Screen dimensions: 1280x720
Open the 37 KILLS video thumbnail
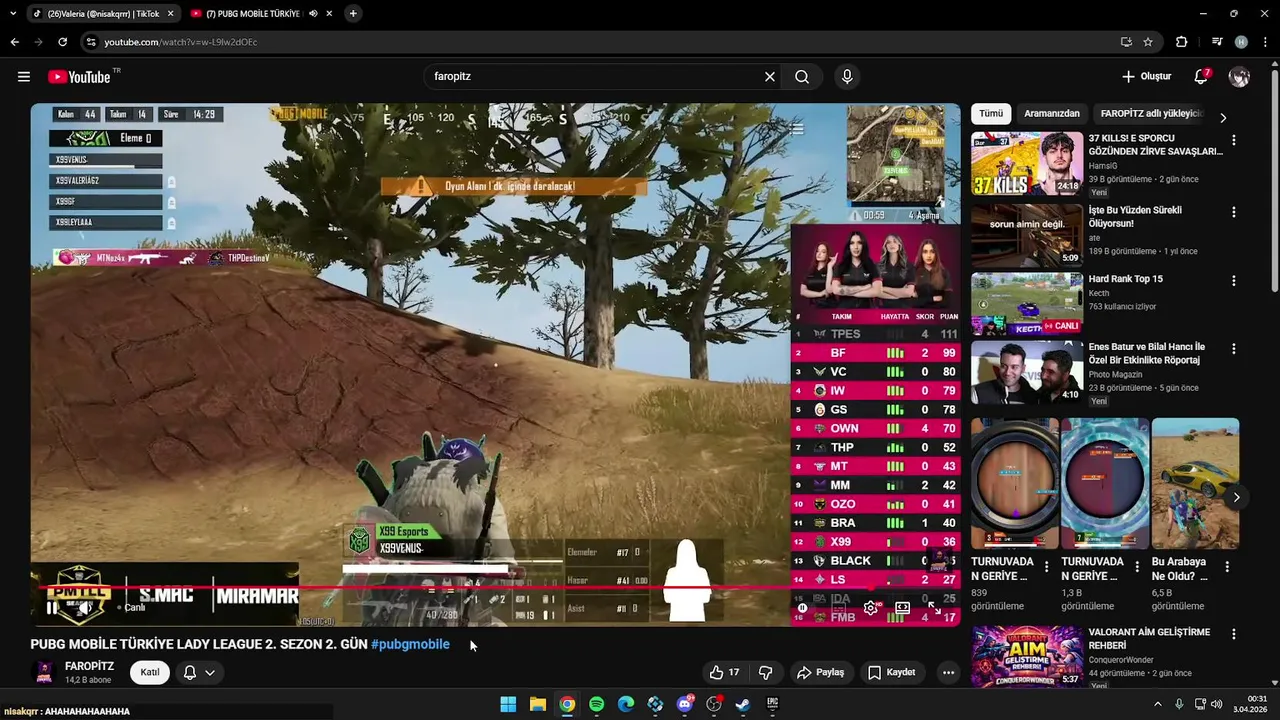[x=1027, y=164]
